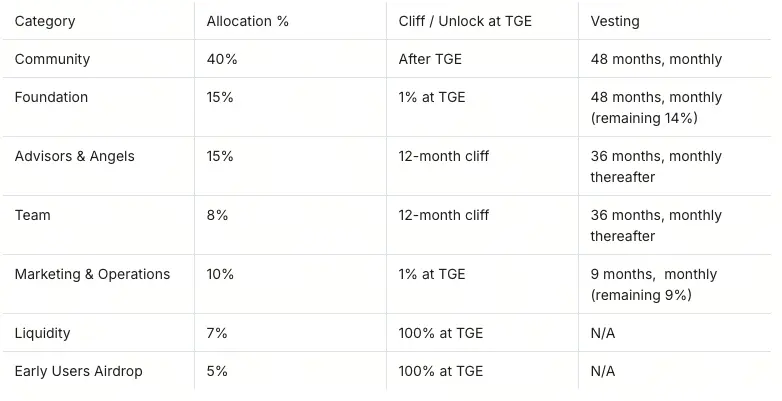This screenshot has width=782, height=401.
Task: Click the Vesting column header
Action: [x=615, y=21]
